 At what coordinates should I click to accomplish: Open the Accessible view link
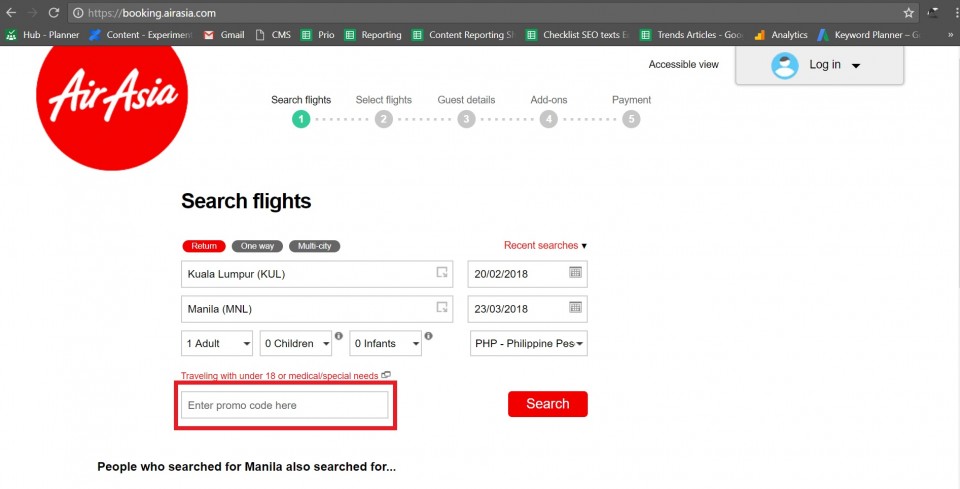(x=683, y=64)
